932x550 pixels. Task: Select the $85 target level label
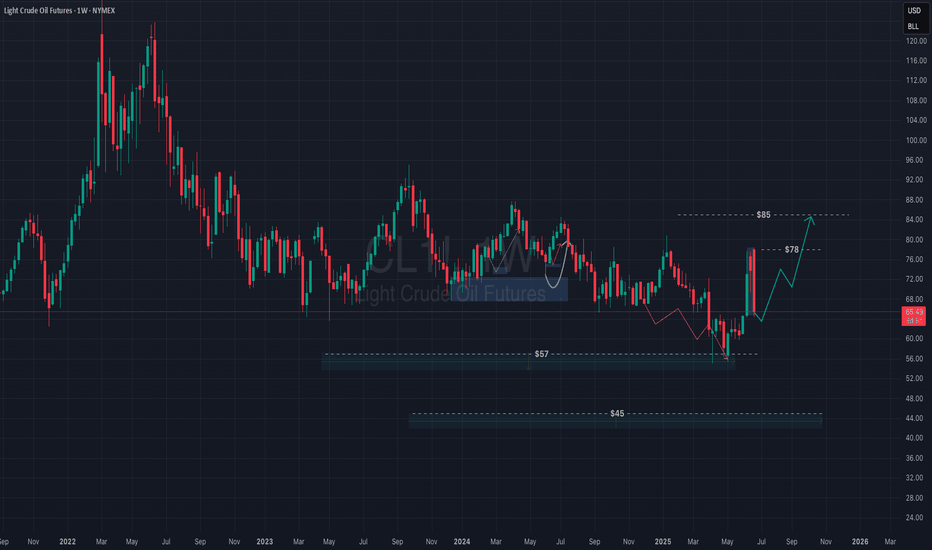pyautogui.click(x=763, y=215)
